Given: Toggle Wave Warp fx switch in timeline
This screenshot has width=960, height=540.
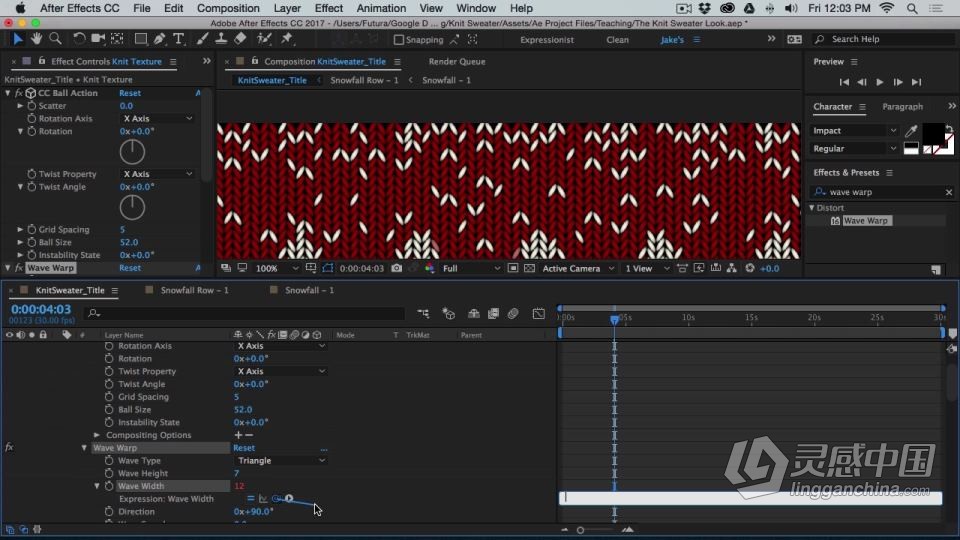Looking at the screenshot, I should pos(9,448).
